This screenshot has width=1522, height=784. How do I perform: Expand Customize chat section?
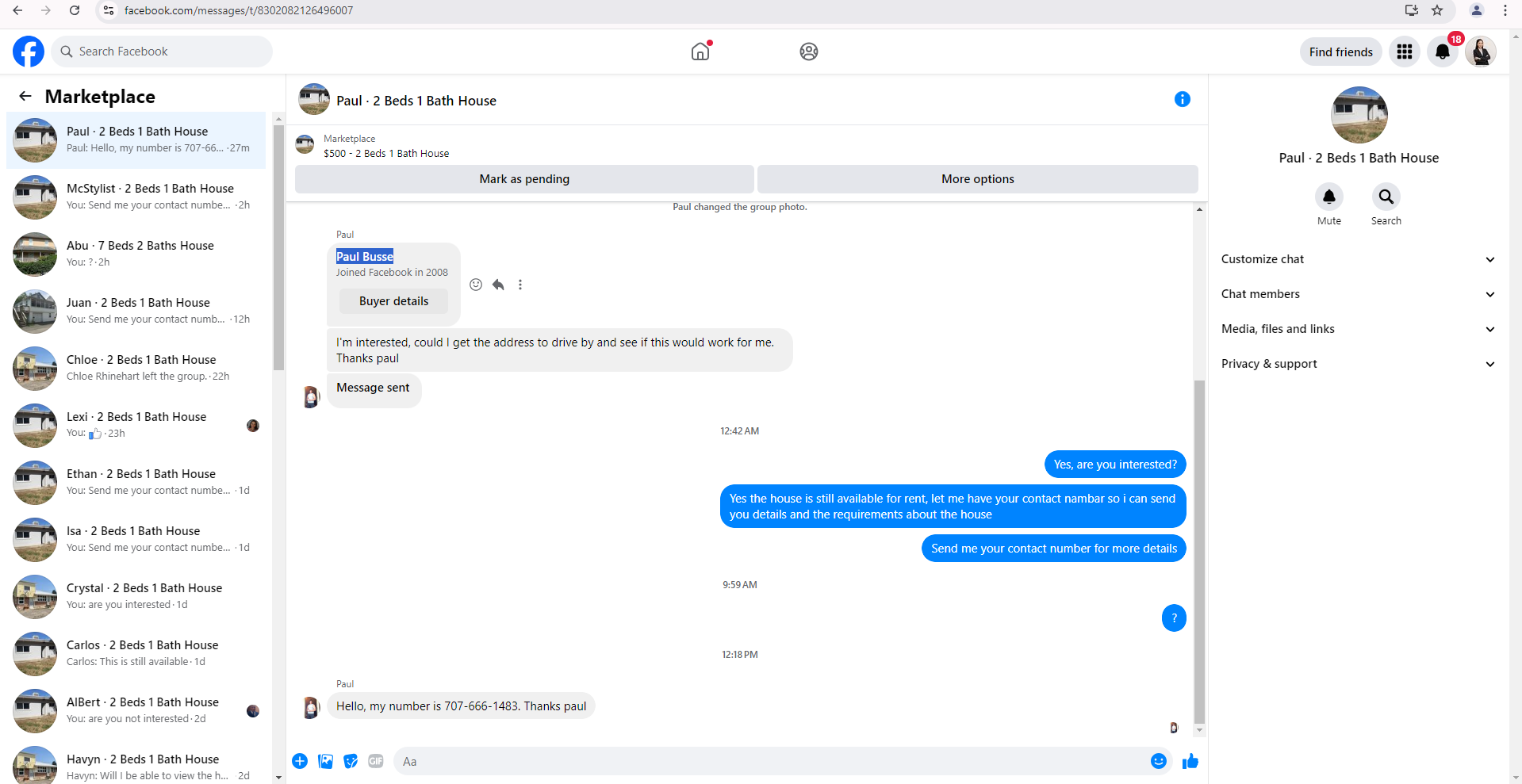click(1359, 259)
